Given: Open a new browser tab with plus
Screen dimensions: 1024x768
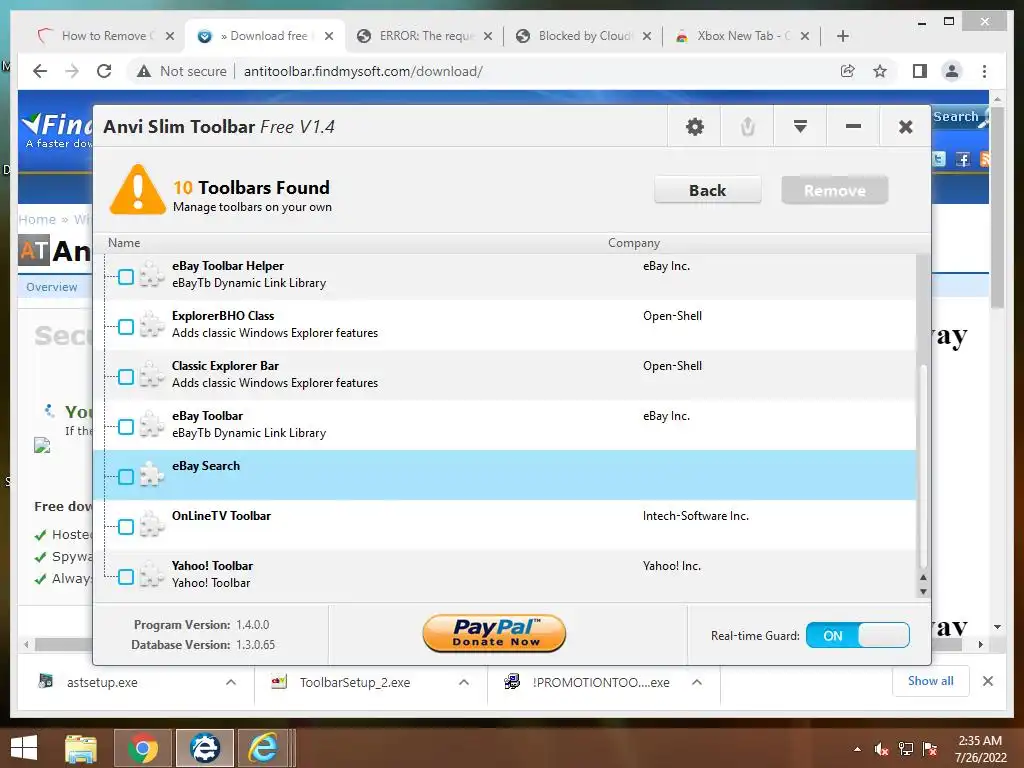Looking at the screenshot, I should point(842,36).
